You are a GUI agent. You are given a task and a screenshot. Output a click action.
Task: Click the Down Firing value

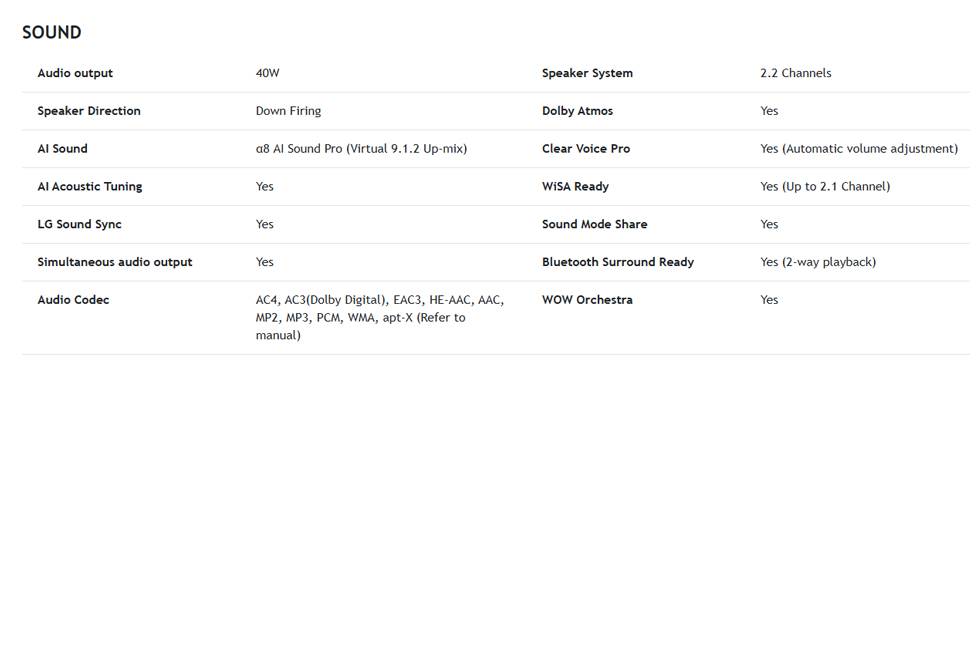(288, 111)
